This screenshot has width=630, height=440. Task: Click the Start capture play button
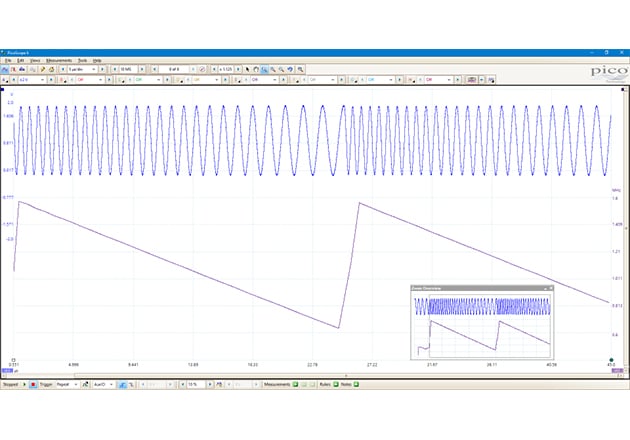pyautogui.click(x=25, y=385)
